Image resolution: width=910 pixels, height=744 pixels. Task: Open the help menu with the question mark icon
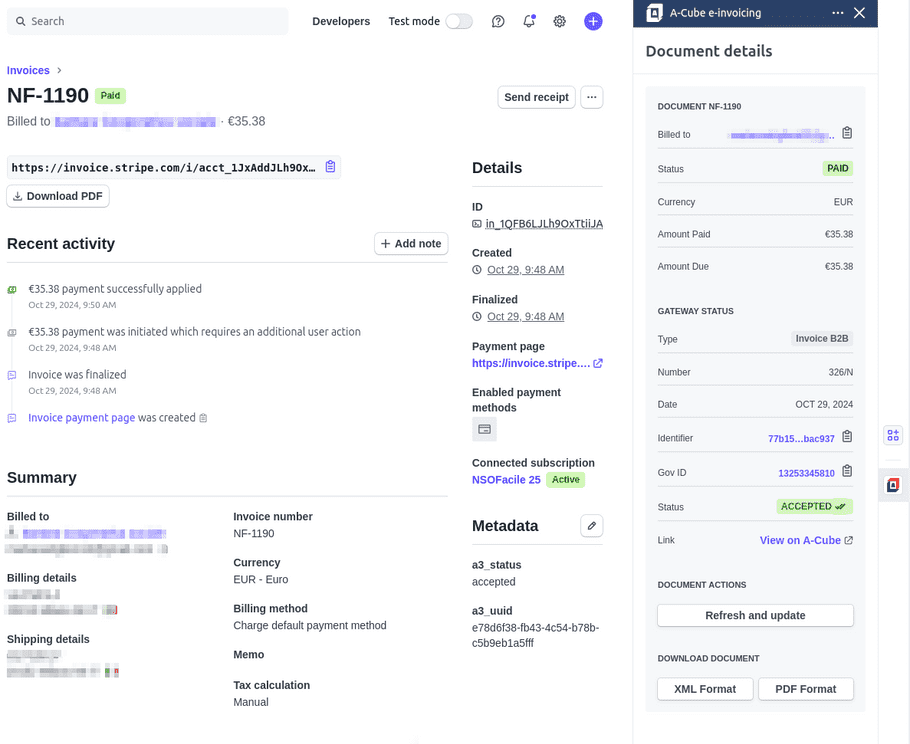point(498,21)
